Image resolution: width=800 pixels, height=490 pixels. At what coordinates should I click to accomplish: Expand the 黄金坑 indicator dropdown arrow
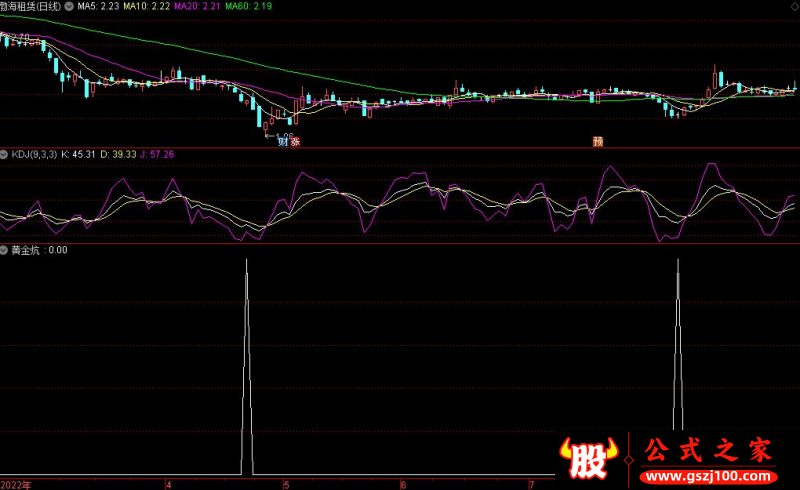4,250
